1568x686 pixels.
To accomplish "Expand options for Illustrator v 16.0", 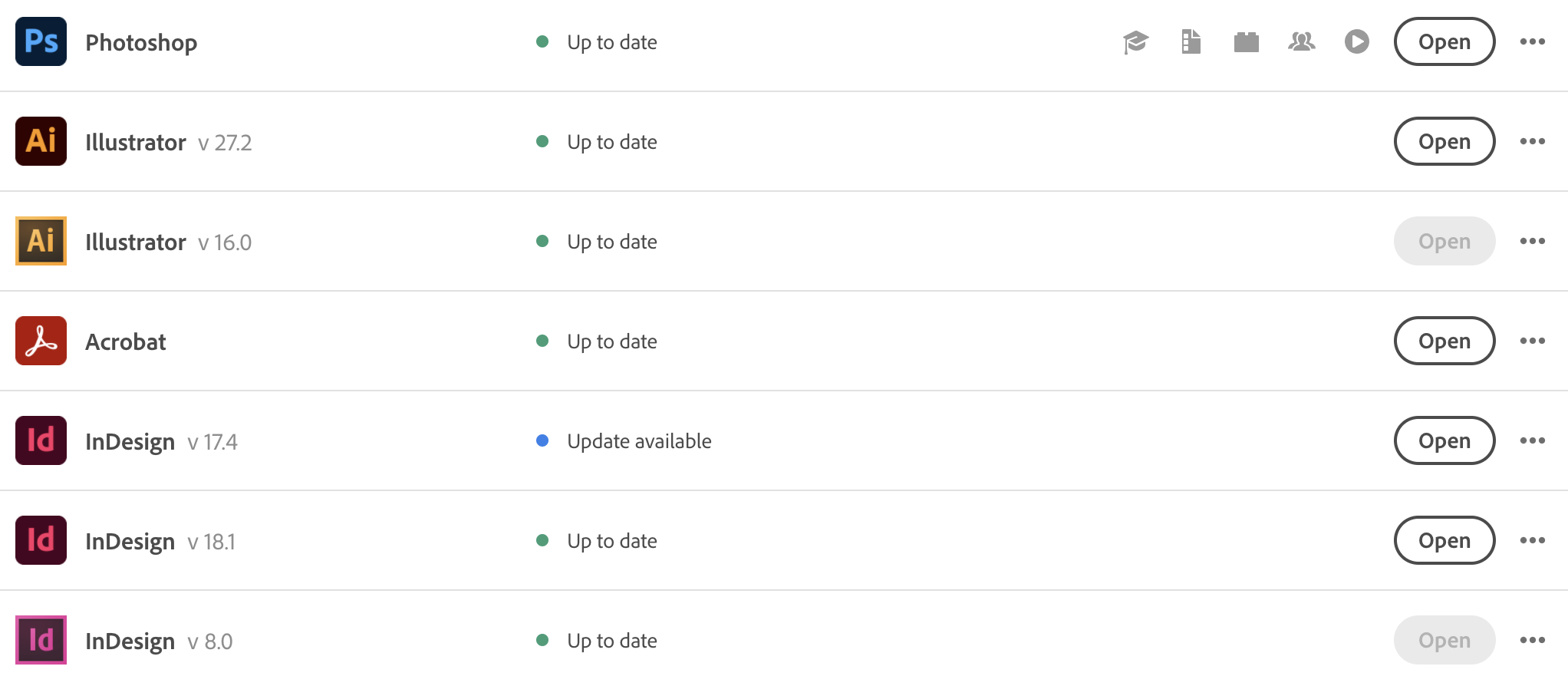I will pyautogui.click(x=1533, y=241).
